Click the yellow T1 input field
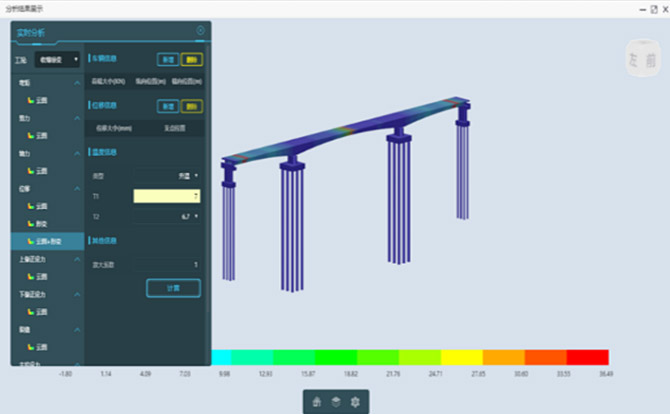 165,196
